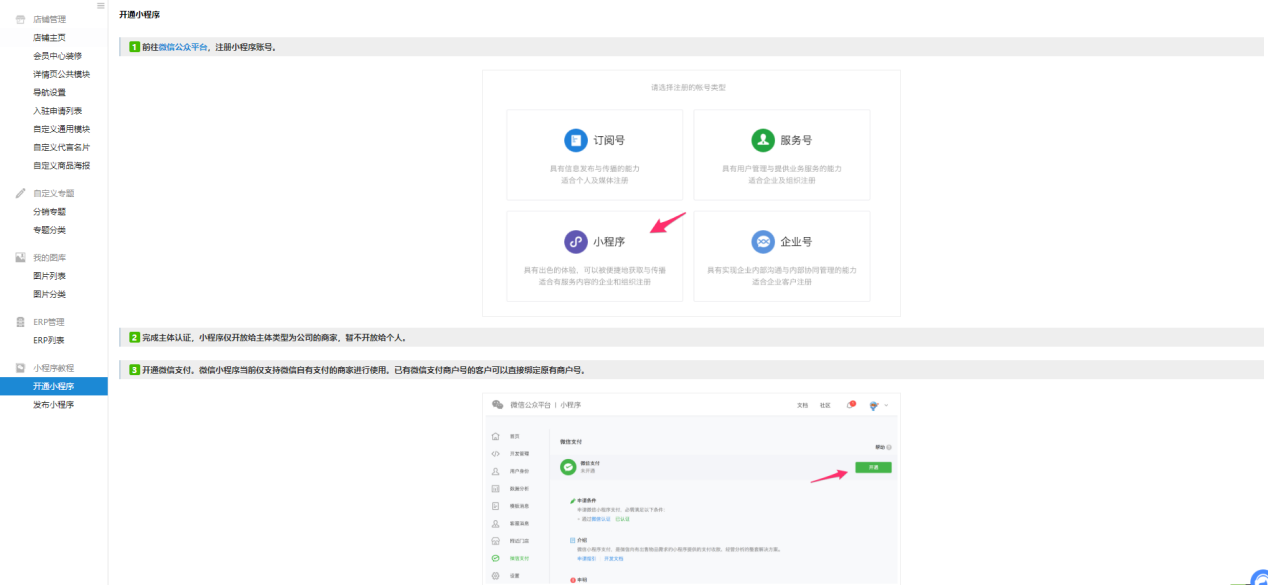Follow the 微信公众平台 link in step 1
Image resolution: width=1268 pixels, height=585 pixels.
183,47
